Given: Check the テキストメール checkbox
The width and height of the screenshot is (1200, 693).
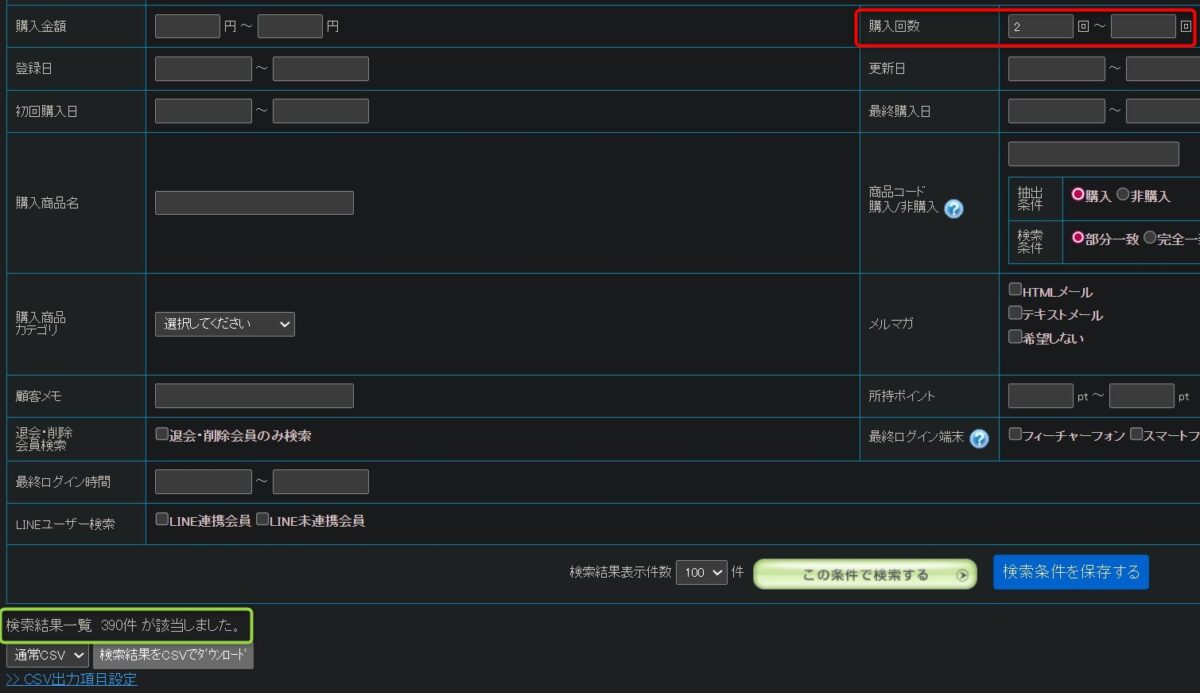Looking at the screenshot, I should pos(1015,313).
